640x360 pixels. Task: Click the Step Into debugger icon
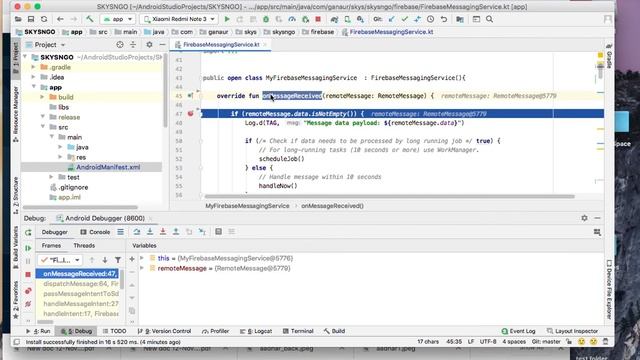click(150, 232)
